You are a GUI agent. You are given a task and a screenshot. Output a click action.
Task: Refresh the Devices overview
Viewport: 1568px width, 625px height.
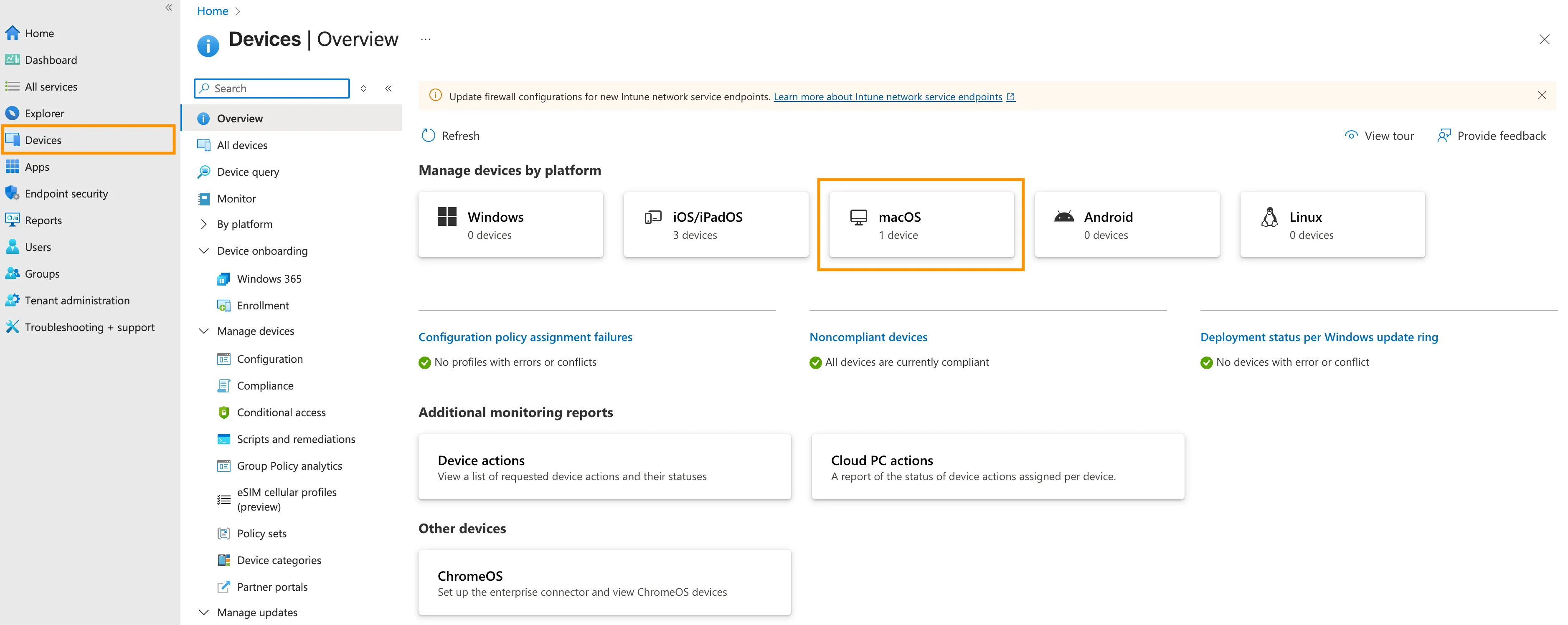pos(450,135)
